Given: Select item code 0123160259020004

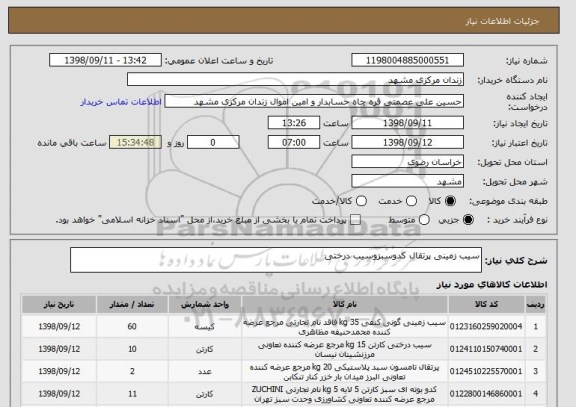Looking at the screenshot, I should (x=486, y=327).
